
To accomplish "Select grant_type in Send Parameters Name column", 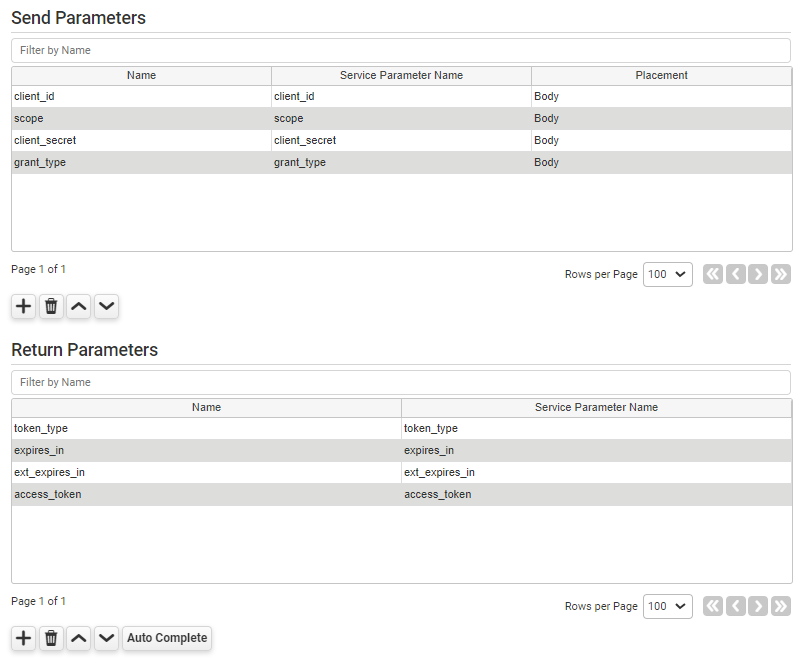I will pyautogui.click(x=142, y=163).
